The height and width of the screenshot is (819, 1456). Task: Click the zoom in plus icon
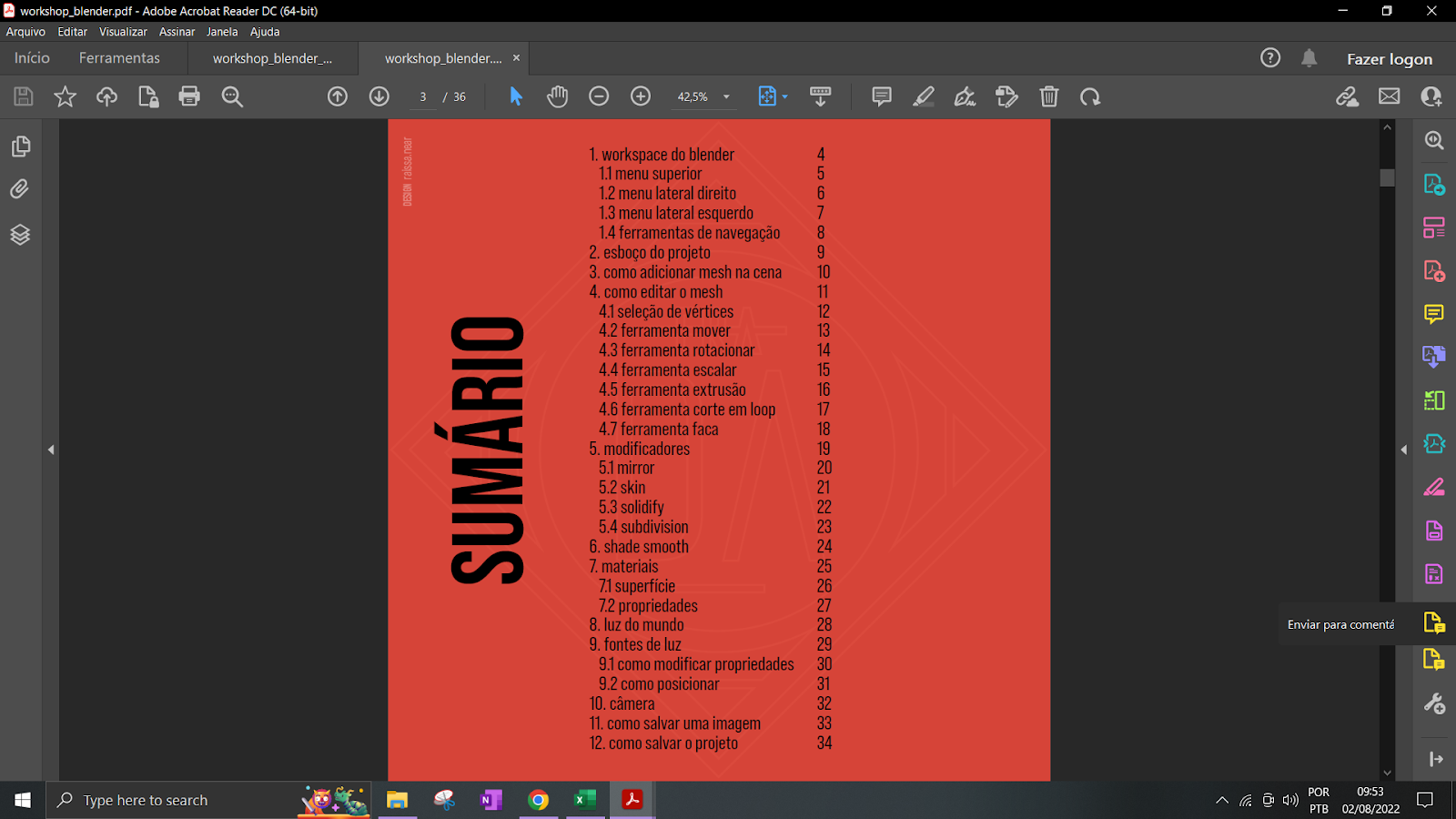641,96
